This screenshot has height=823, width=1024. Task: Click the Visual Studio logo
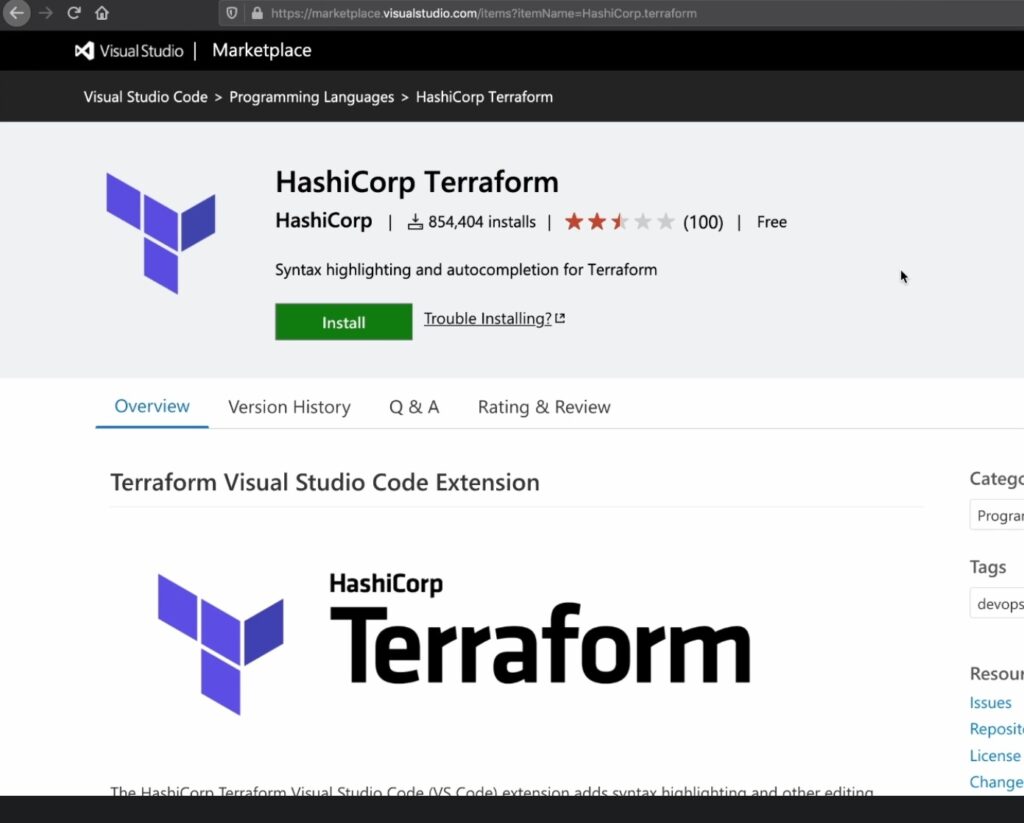(129, 51)
